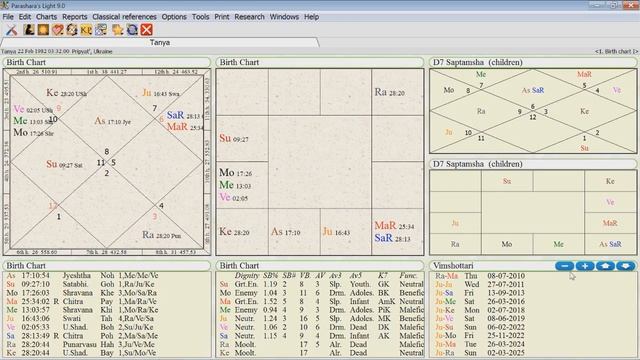Viewport: 640px width, 360px height.
Task: Click the clock face toolbar icon
Action: [x=72, y=30]
